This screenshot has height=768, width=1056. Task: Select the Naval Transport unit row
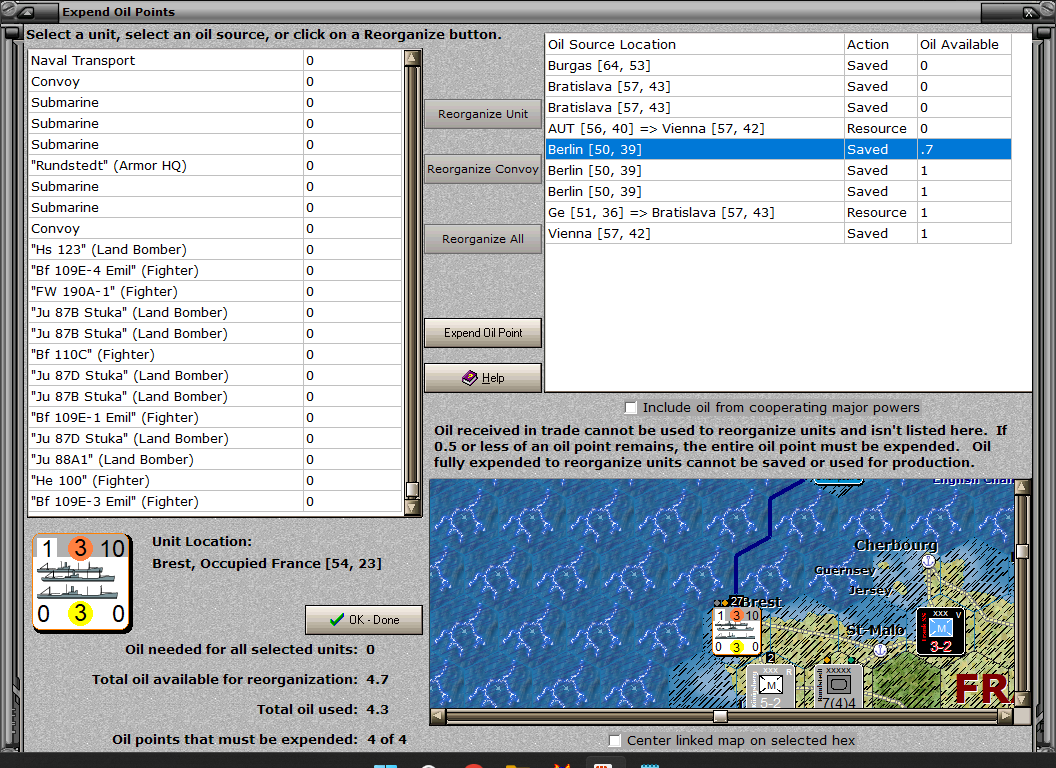point(215,61)
